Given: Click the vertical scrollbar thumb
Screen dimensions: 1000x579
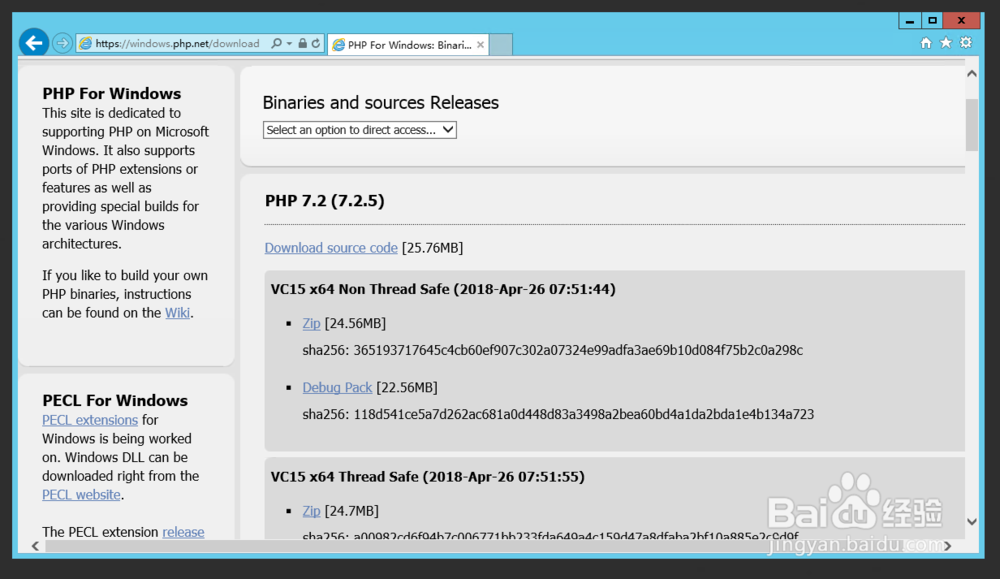Looking at the screenshot, I should 972,124.
